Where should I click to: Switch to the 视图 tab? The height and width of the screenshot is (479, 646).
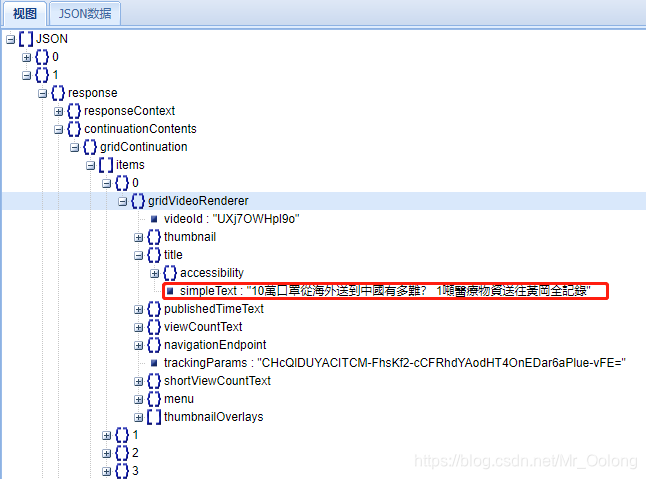coord(24,14)
